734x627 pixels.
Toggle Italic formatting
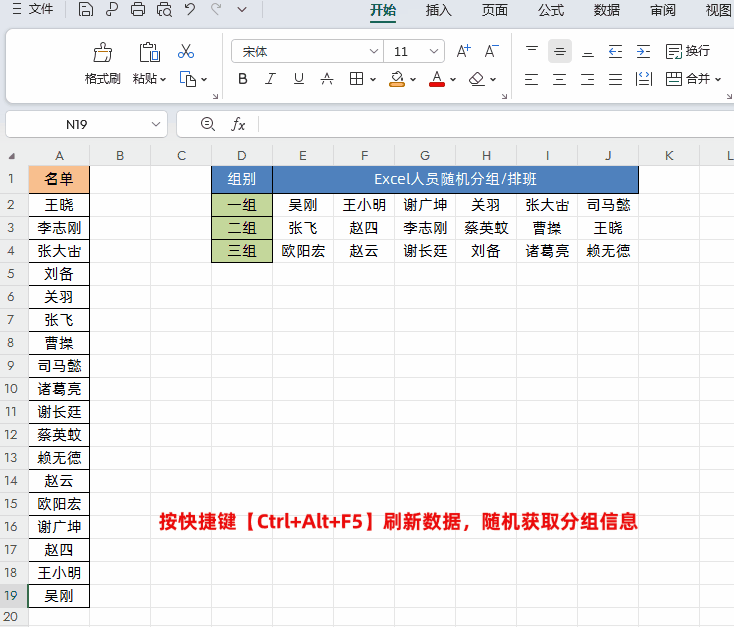tap(271, 79)
